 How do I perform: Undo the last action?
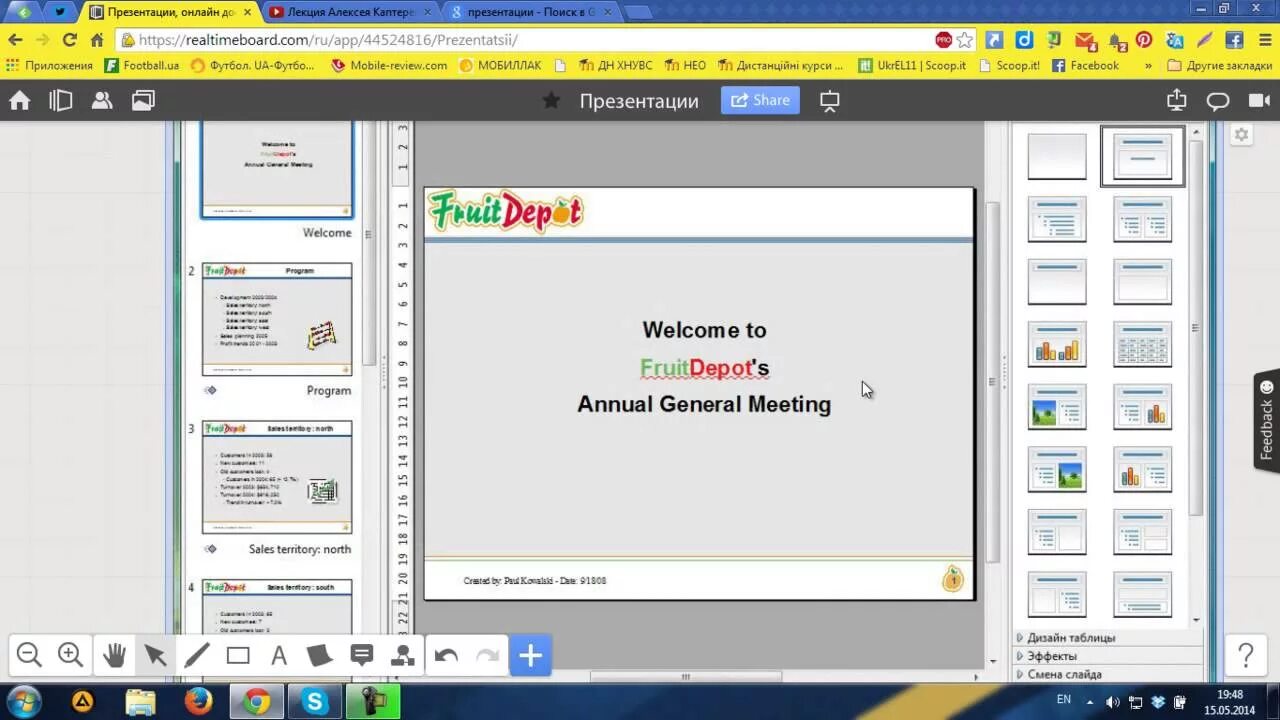446,656
